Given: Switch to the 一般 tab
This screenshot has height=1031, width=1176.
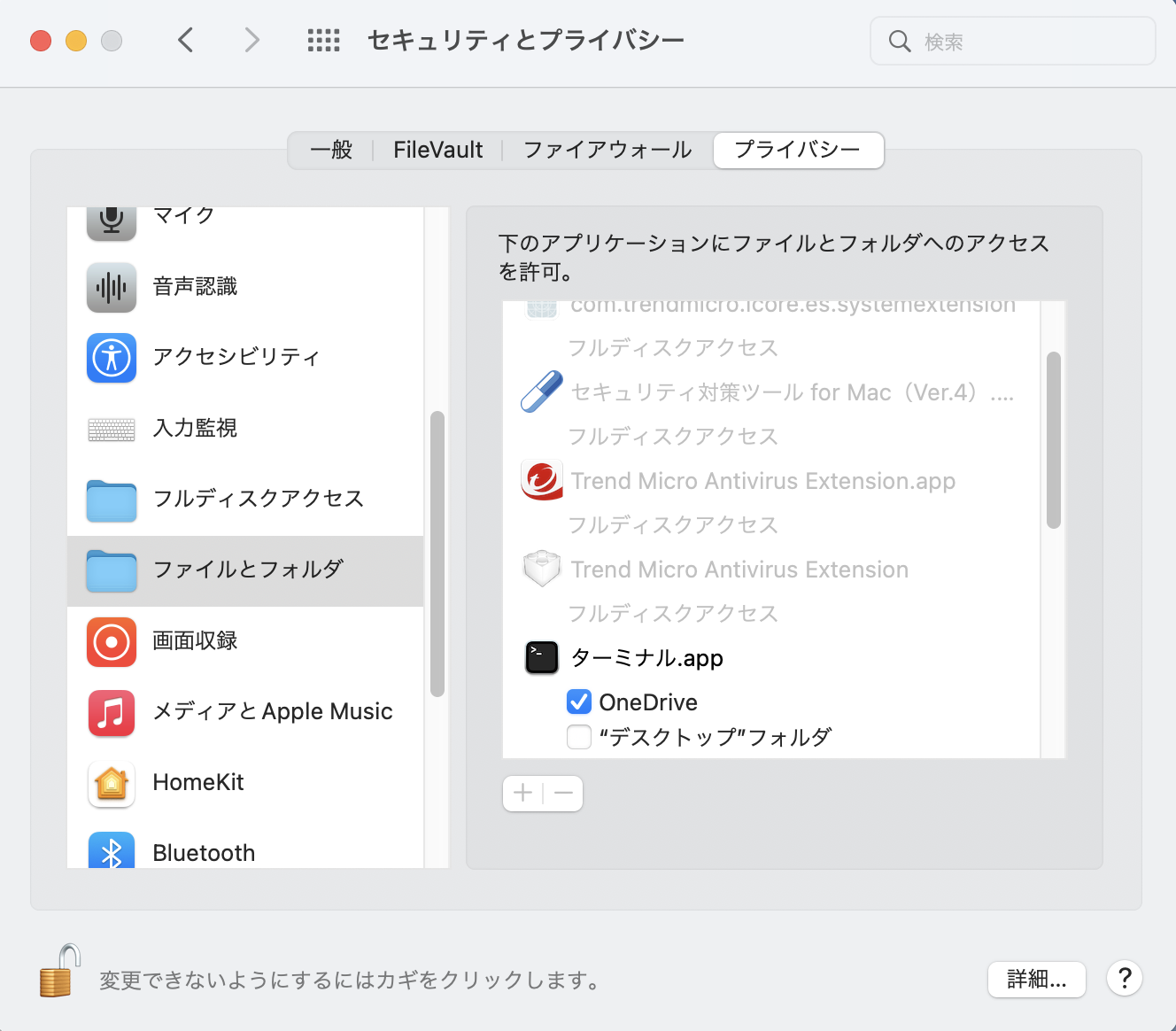Looking at the screenshot, I should point(331,150).
